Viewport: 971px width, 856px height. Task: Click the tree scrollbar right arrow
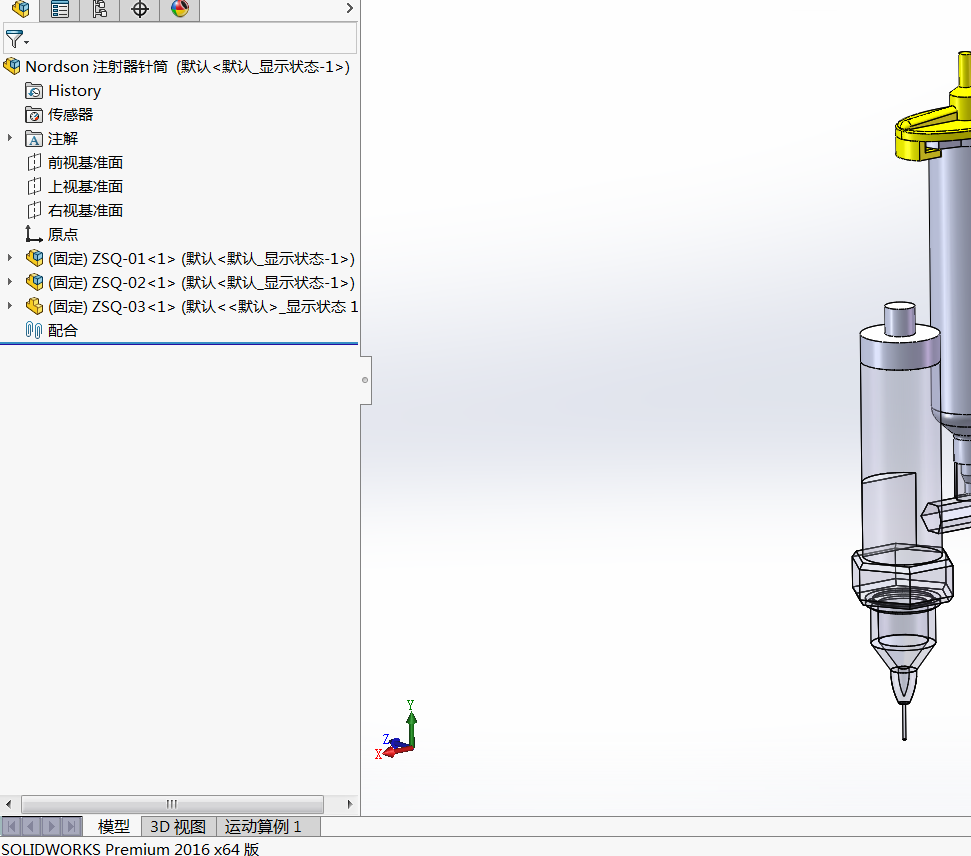tap(350, 804)
